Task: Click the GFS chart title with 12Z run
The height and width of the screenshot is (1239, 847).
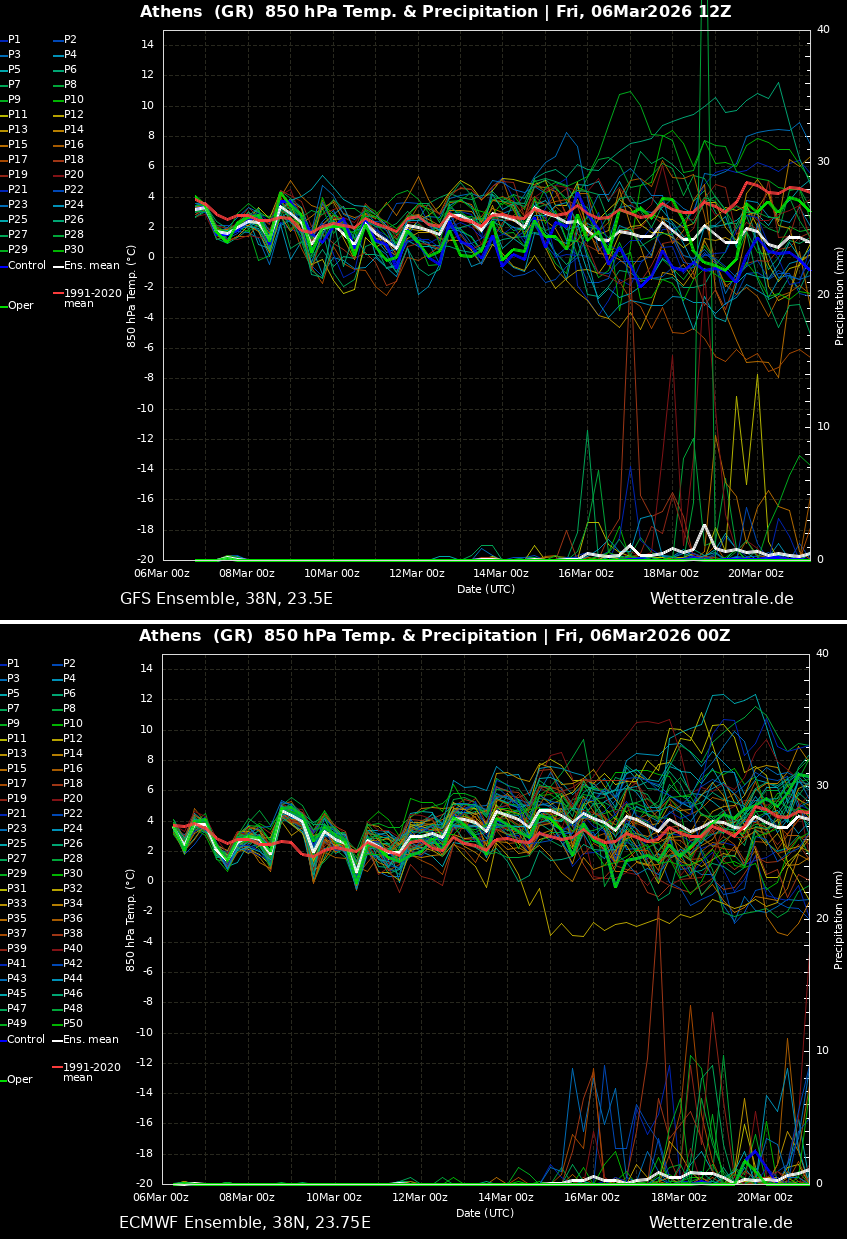Action: [x=435, y=12]
